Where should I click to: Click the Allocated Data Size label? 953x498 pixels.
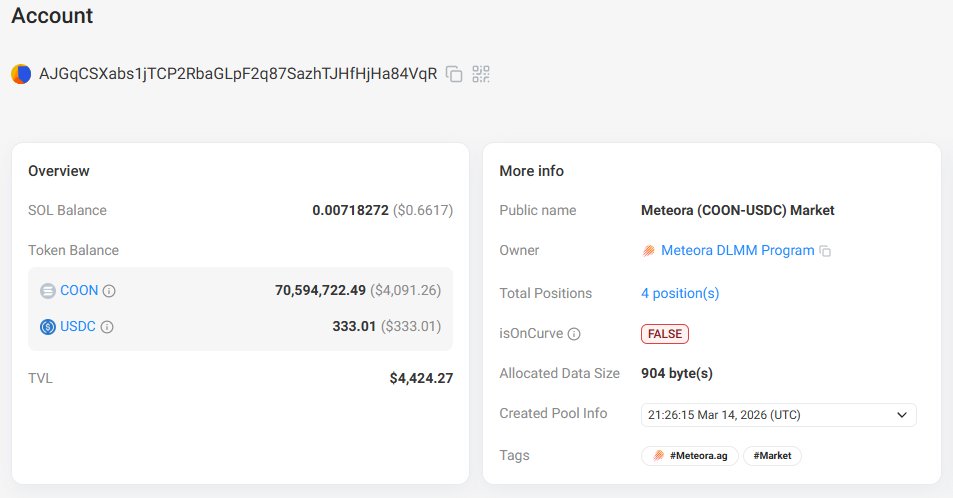pyautogui.click(x=560, y=373)
